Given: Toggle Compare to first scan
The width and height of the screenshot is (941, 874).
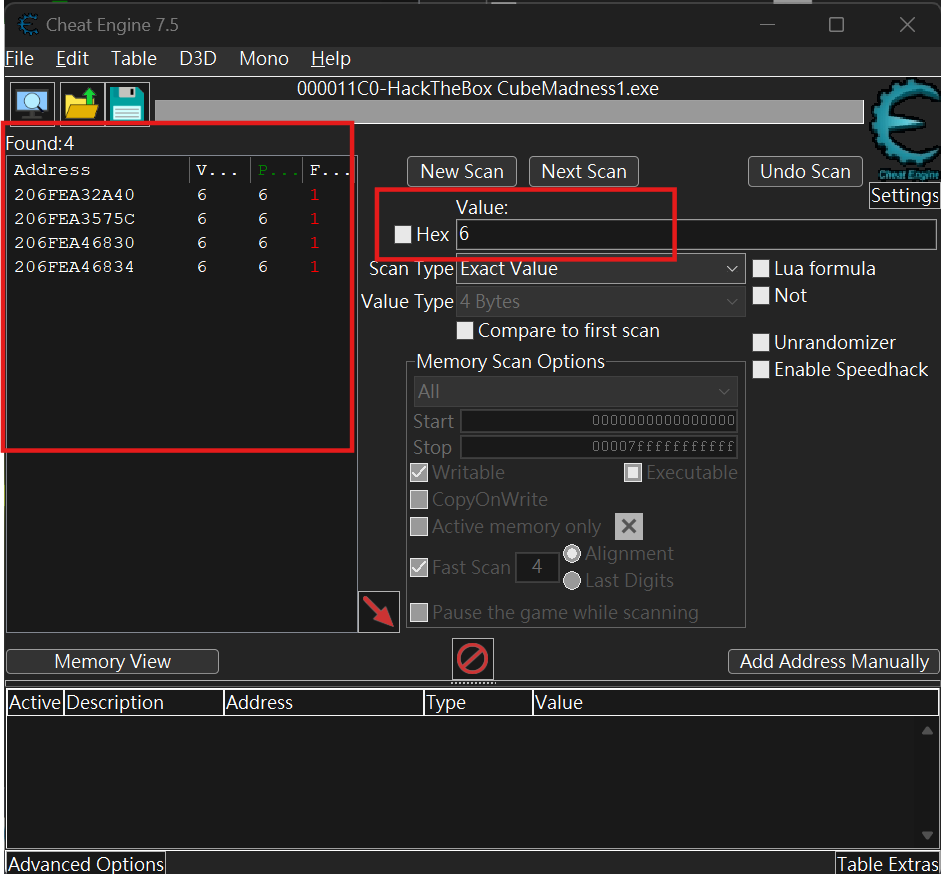Looking at the screenshot, I should click(x=464, y=331).
